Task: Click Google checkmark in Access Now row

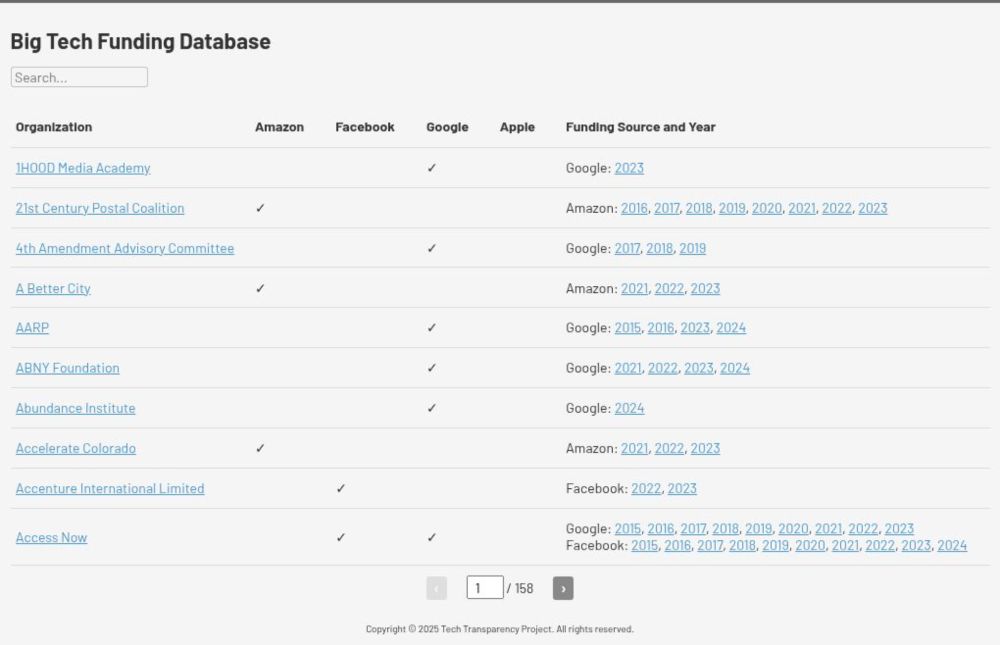Action: point(432,538)
